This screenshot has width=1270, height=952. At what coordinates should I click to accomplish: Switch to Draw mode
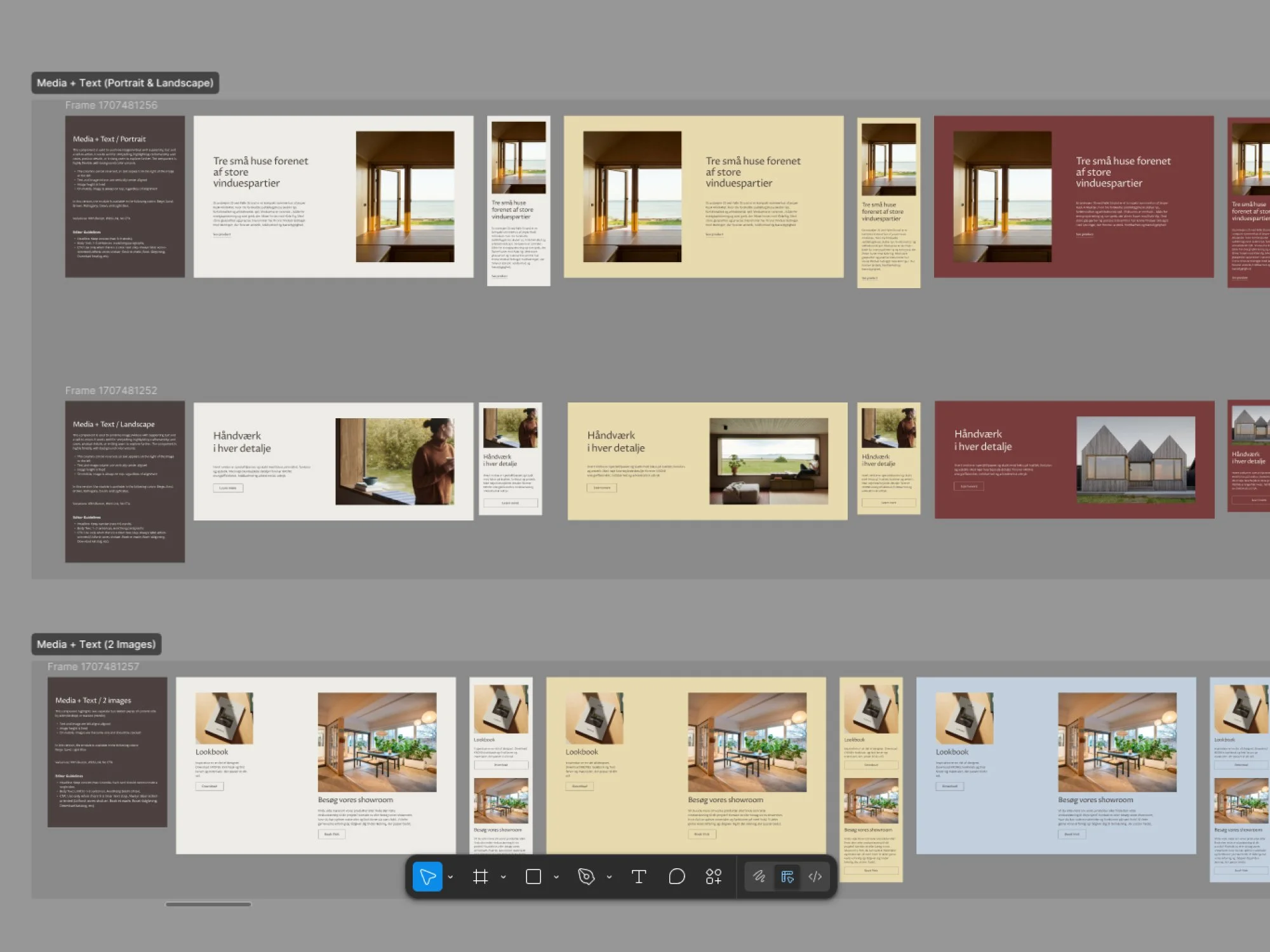759,876
